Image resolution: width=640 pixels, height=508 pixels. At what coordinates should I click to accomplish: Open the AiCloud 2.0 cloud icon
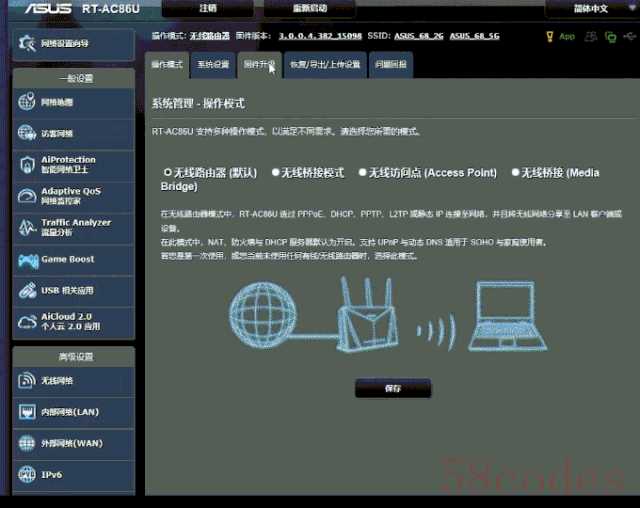(x=27, y=322)
